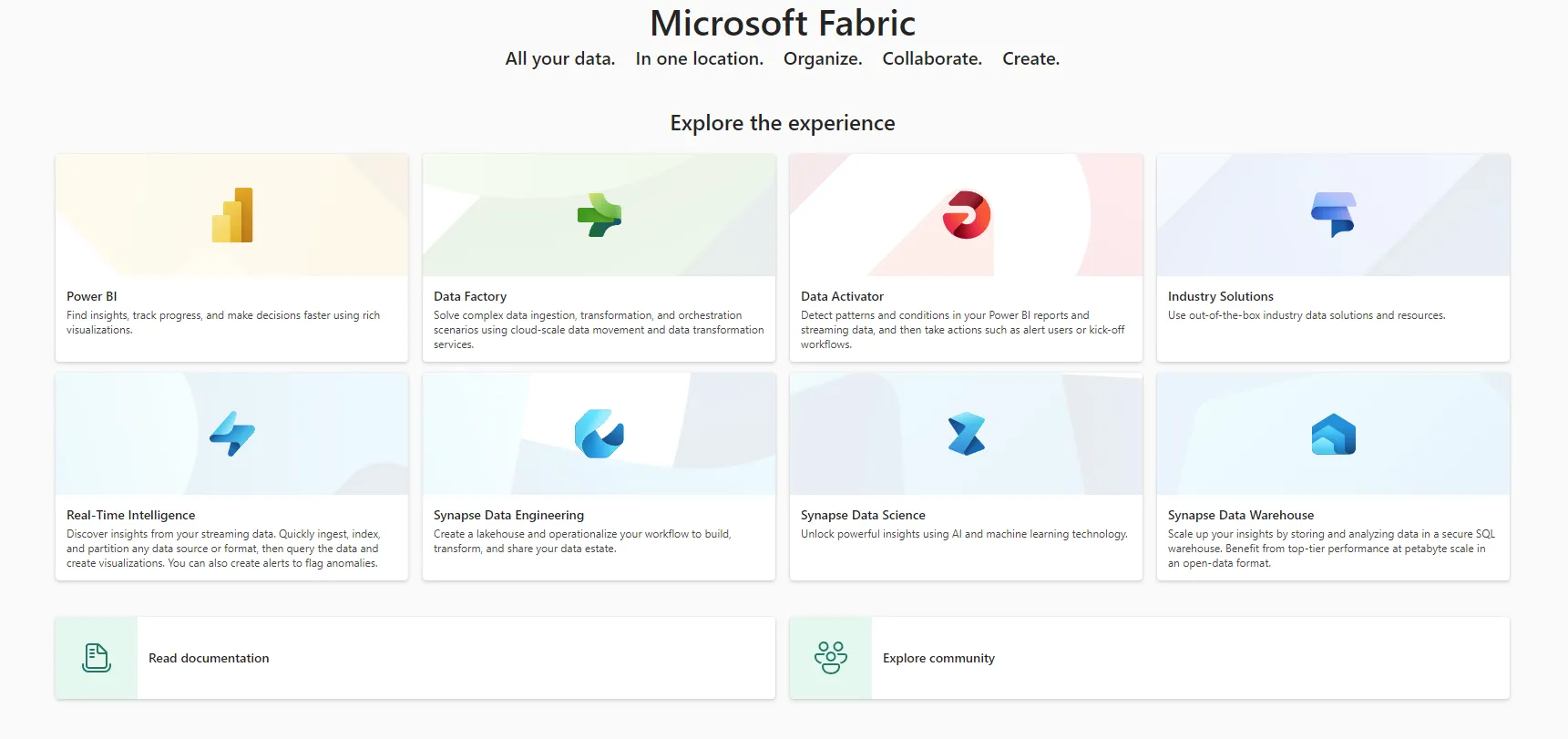Viewport: 1568px width, 739px height.
Task: Click the Synapse Data Warehouse description text
Action: tap(1331, 549)
